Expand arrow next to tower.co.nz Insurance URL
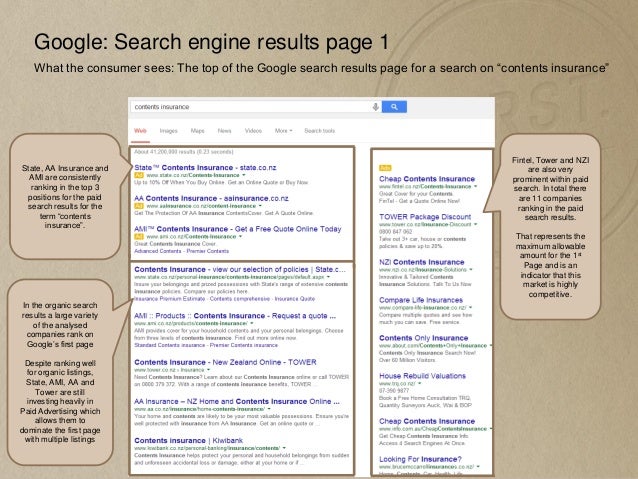 [208, 370]
